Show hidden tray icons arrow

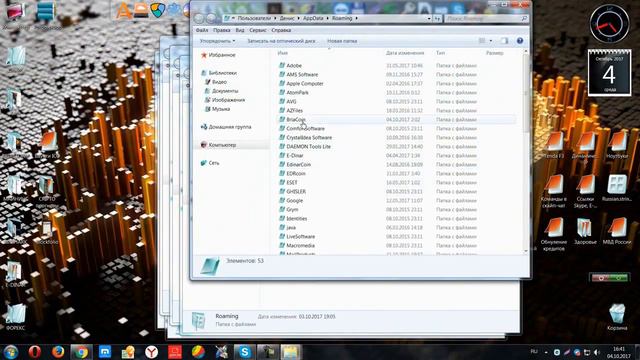pos(546,352)
